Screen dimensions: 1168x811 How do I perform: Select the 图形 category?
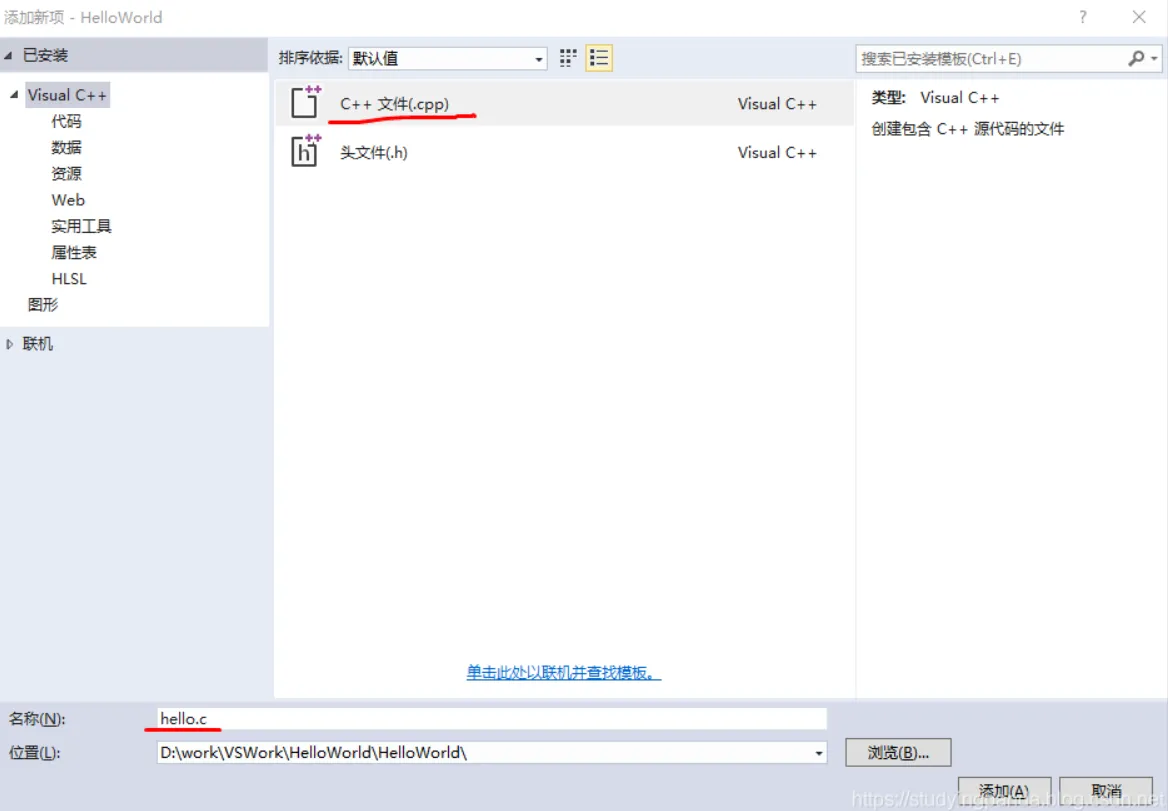42,305
